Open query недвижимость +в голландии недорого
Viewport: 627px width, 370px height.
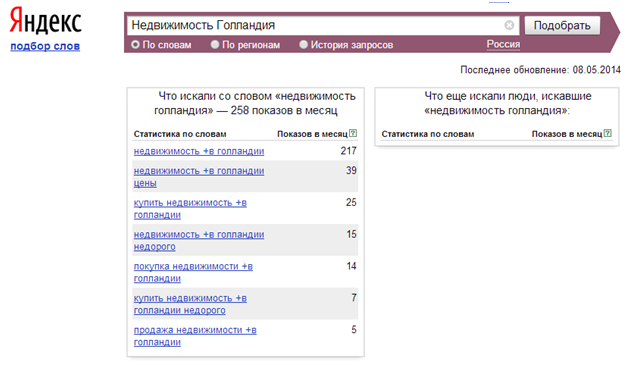[199, 240]
